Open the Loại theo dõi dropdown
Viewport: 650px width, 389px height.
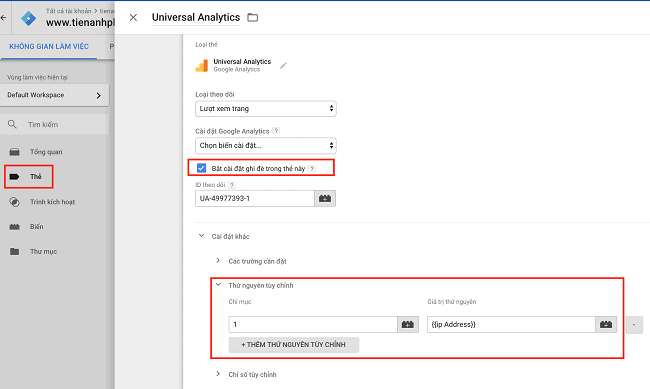(266, 109)
